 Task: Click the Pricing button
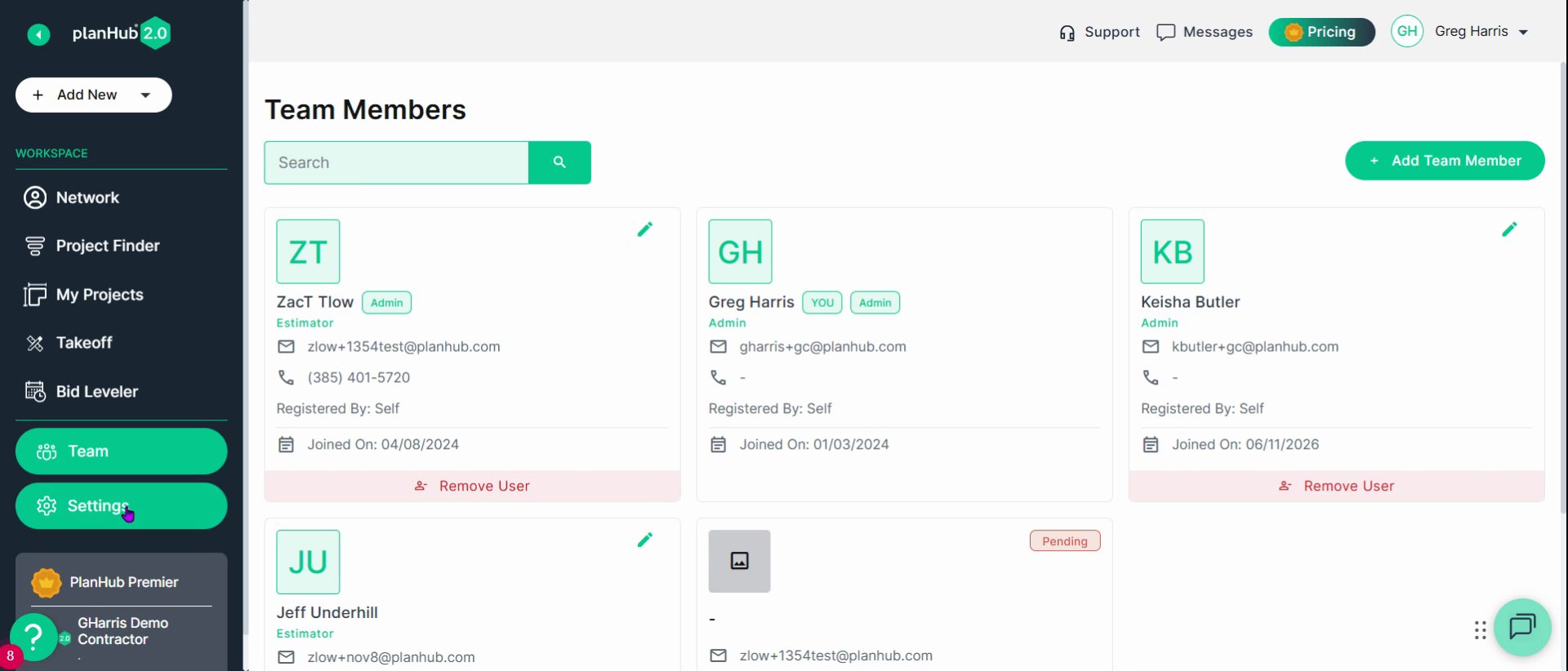pyautogui.click(x=1321, y=32)
